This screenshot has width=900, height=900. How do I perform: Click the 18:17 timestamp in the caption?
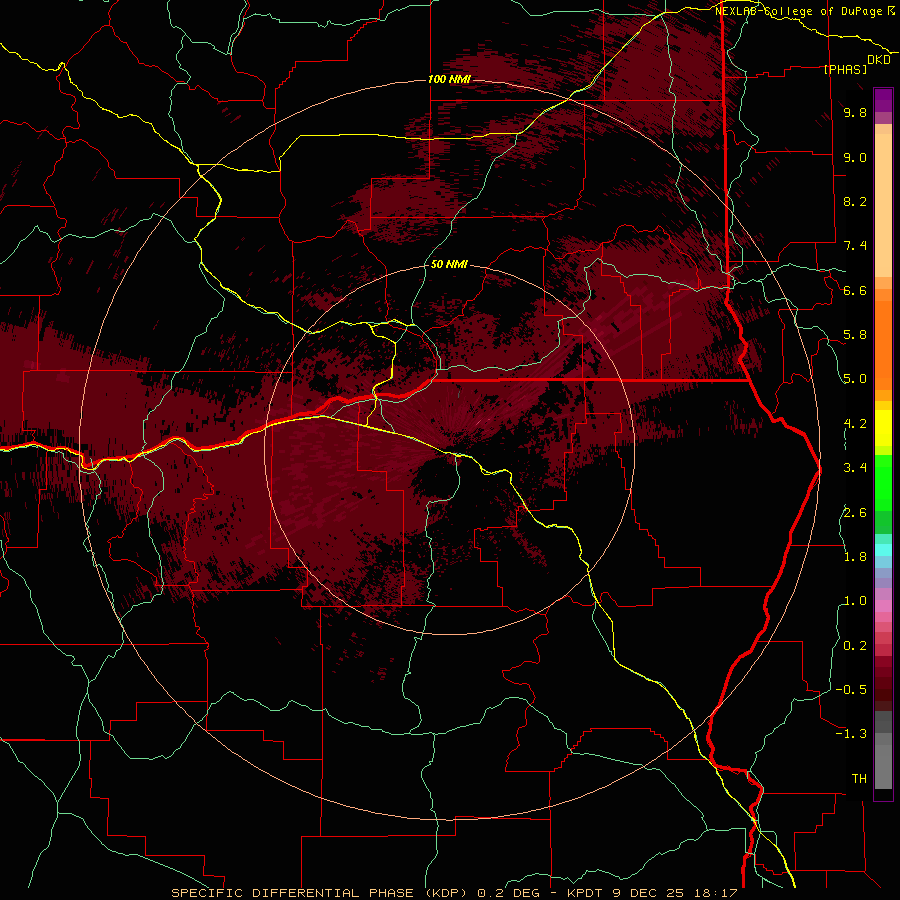[716, 893]
